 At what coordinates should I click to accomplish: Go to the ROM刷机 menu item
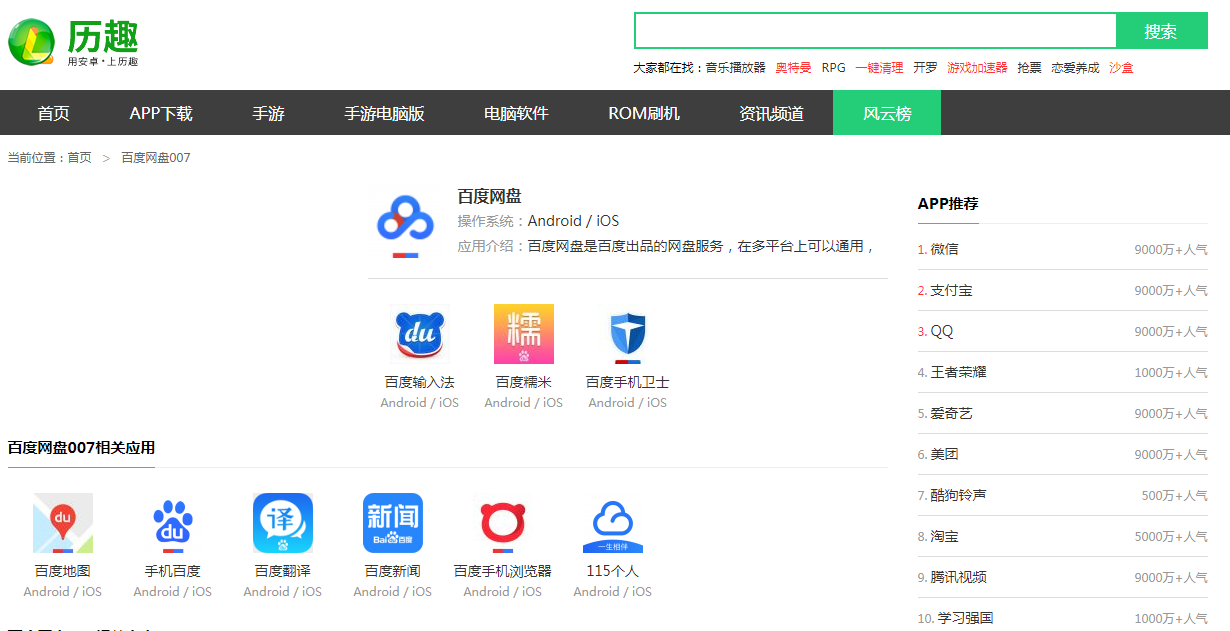point(644,113)
